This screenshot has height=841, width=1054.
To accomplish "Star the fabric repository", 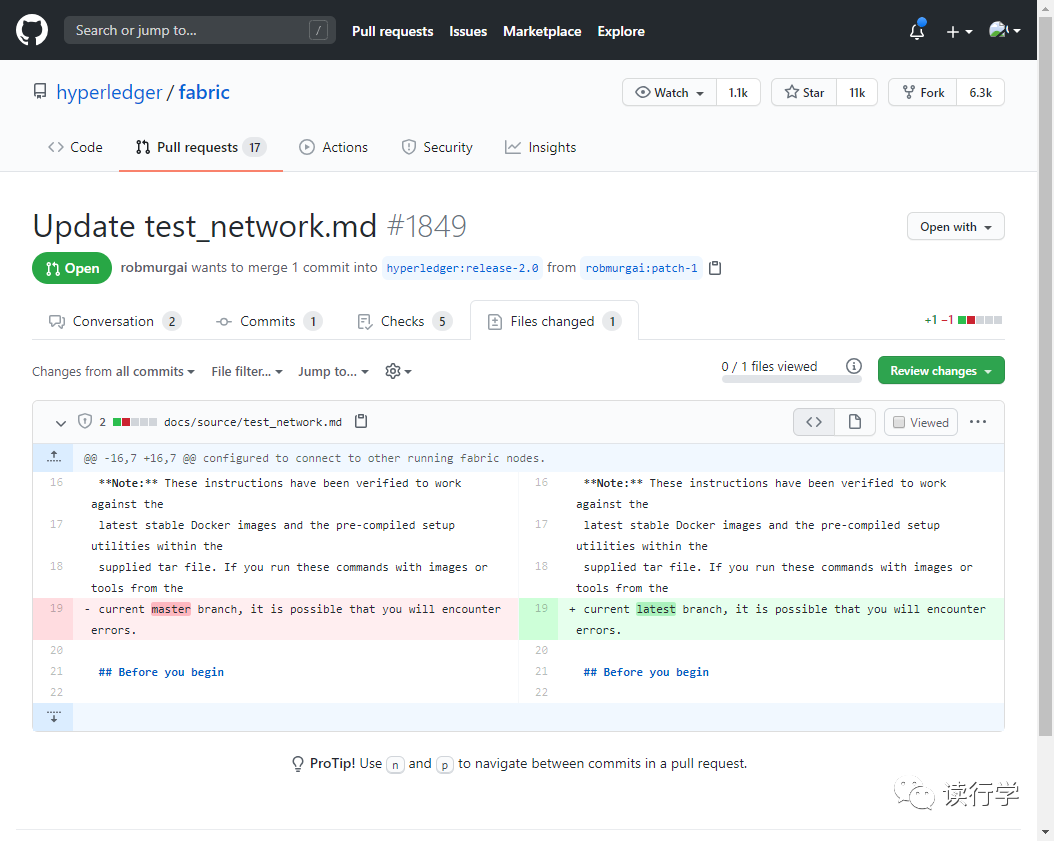I will pyautogui.click(x=804, y=93).
